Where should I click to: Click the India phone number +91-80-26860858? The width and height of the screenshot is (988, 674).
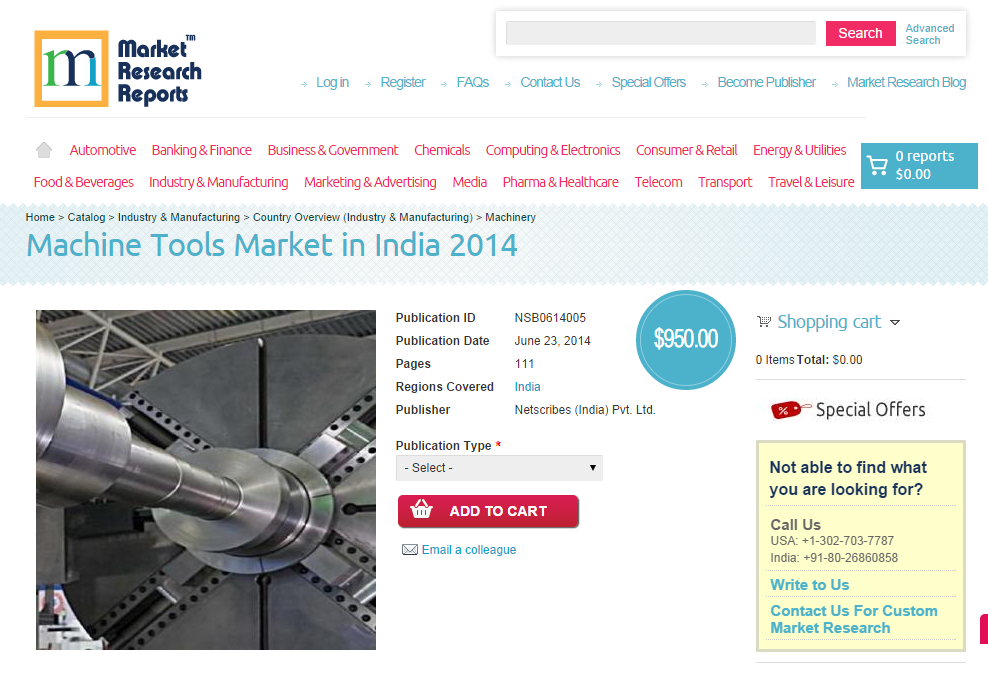[x=850, y=558]
